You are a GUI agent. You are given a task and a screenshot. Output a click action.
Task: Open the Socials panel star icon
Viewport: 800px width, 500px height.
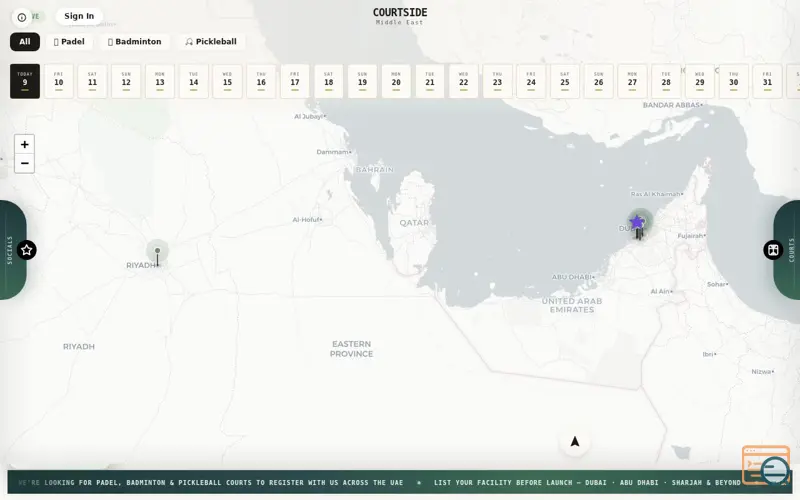point(27,250)
